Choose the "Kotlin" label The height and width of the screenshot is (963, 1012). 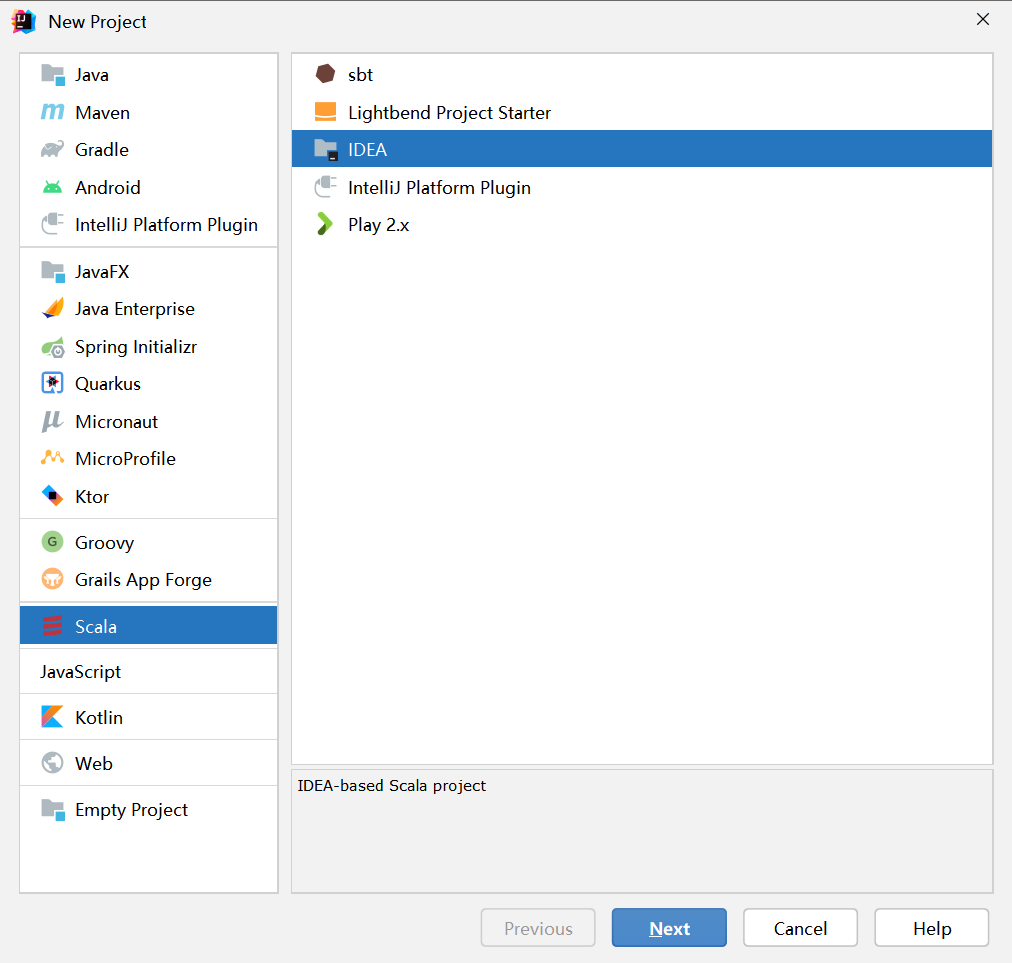pyautogui.click(x=99, y=718)
